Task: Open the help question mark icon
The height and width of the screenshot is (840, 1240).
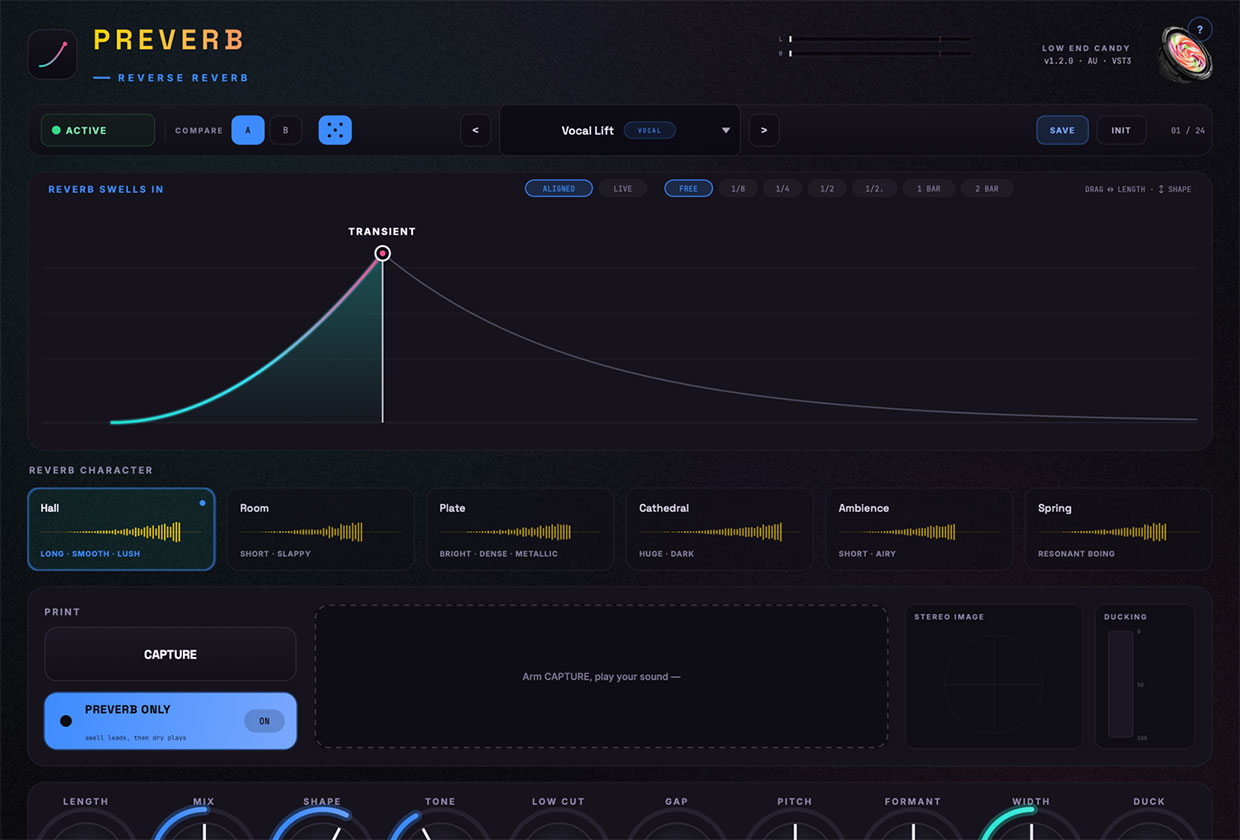Action: coord(1200,29)
